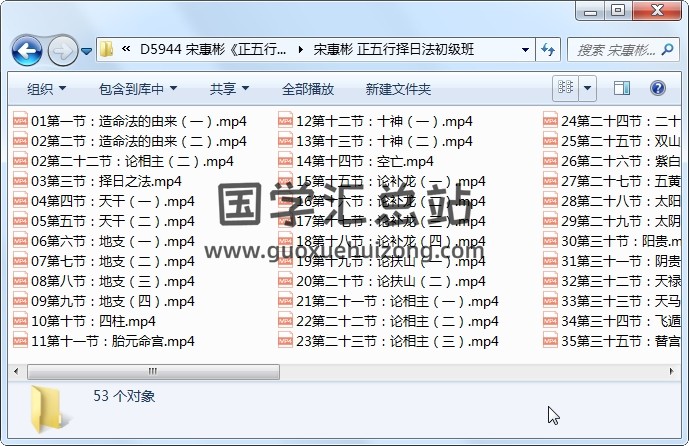This screenshot has width=689, height=446.
Task: Change the view with view icon
Action: (x=566, y=87)
